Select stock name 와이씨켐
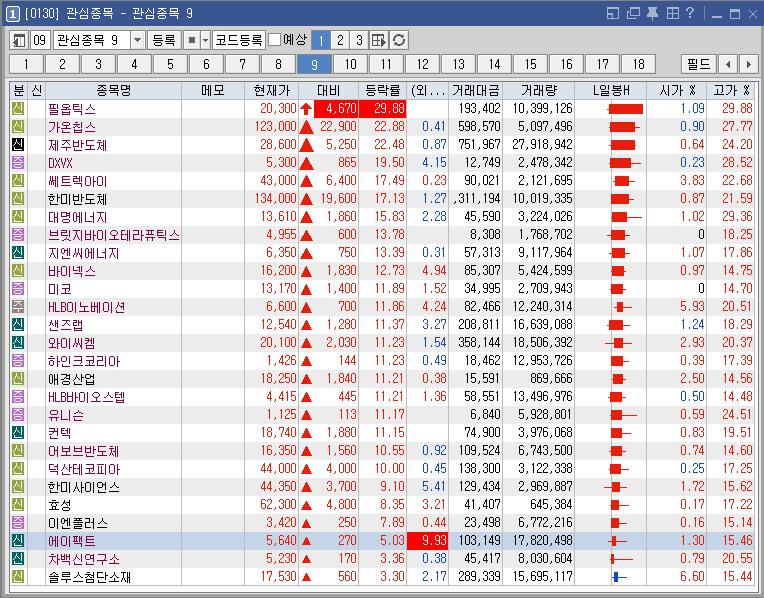Image resolution: width=764 pixels, height=598 pixels. click(72, 343)
